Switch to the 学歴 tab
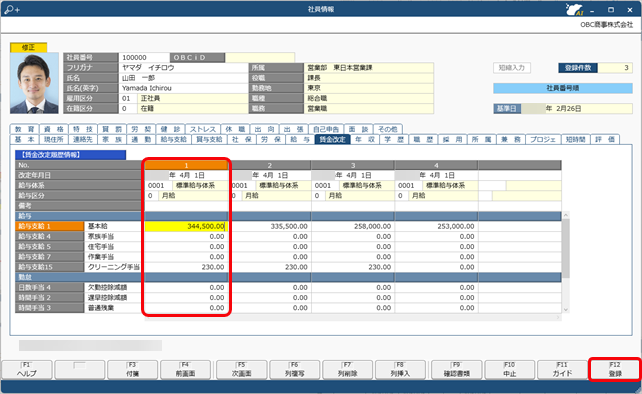Viewport: 642px width, 394px height. (394, 139)
